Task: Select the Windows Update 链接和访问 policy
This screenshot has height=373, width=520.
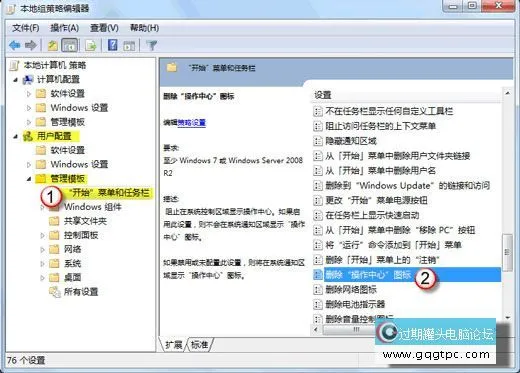Action: click(x=408, y=185)
